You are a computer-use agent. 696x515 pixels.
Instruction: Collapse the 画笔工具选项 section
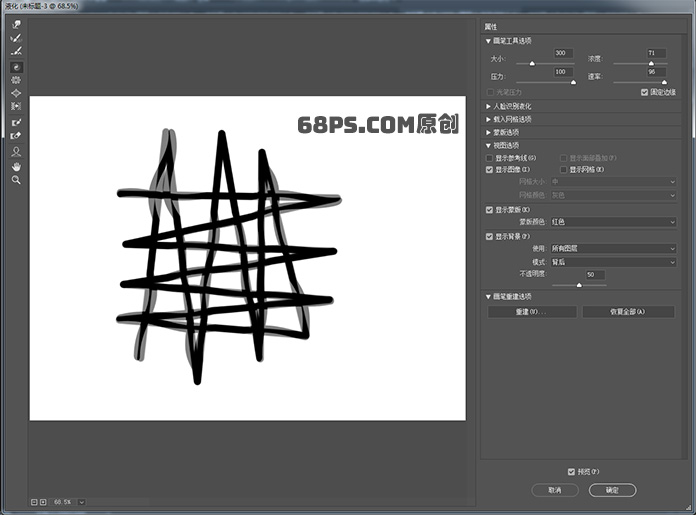click(x=488, y=41)
